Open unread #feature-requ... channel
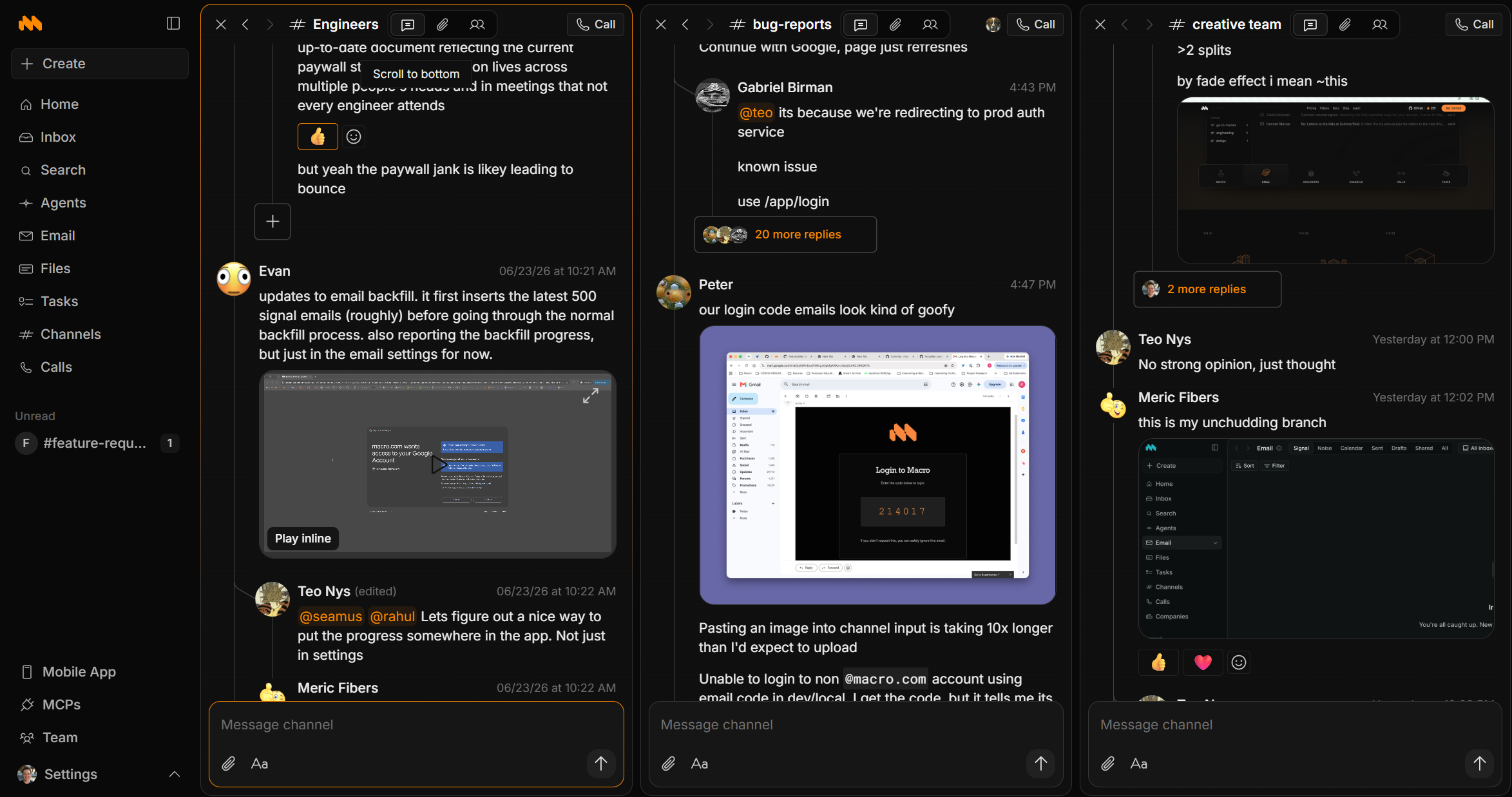 pos(100,443)
